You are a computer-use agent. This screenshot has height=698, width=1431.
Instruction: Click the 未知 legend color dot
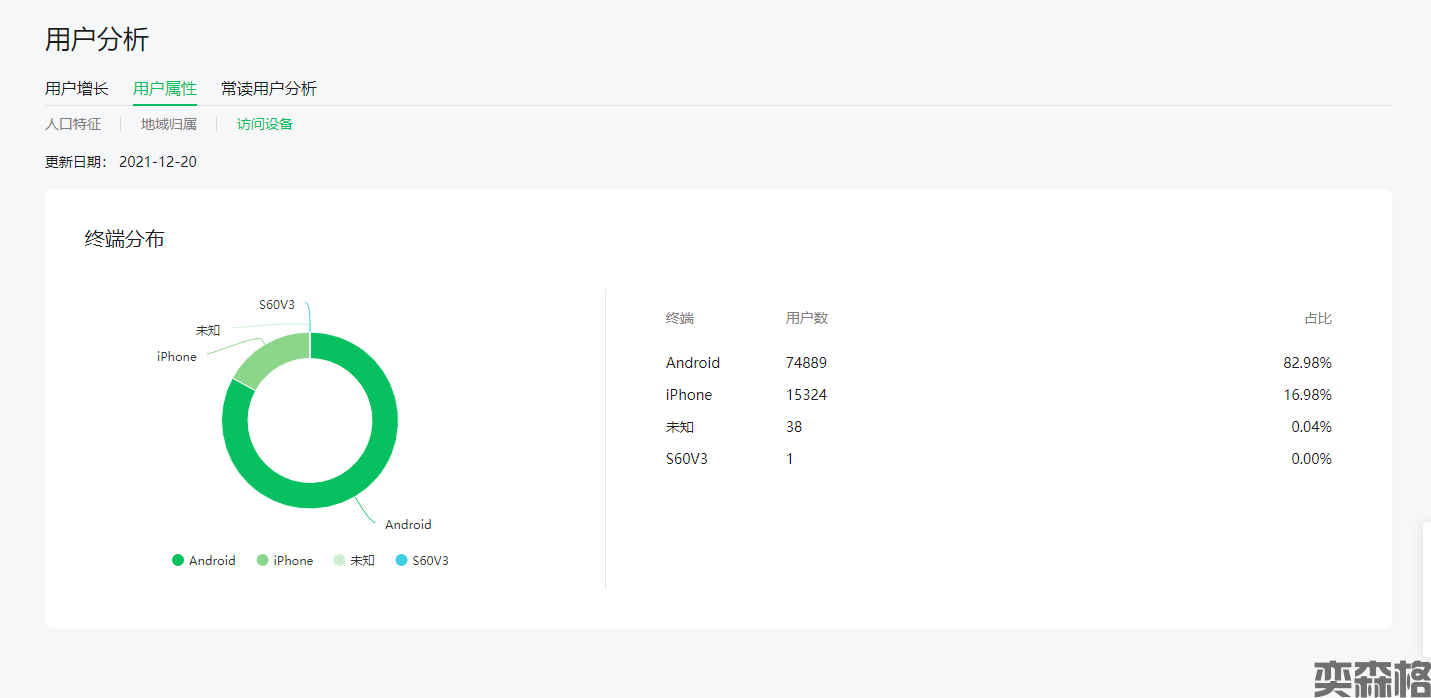(x=340, y=561)
